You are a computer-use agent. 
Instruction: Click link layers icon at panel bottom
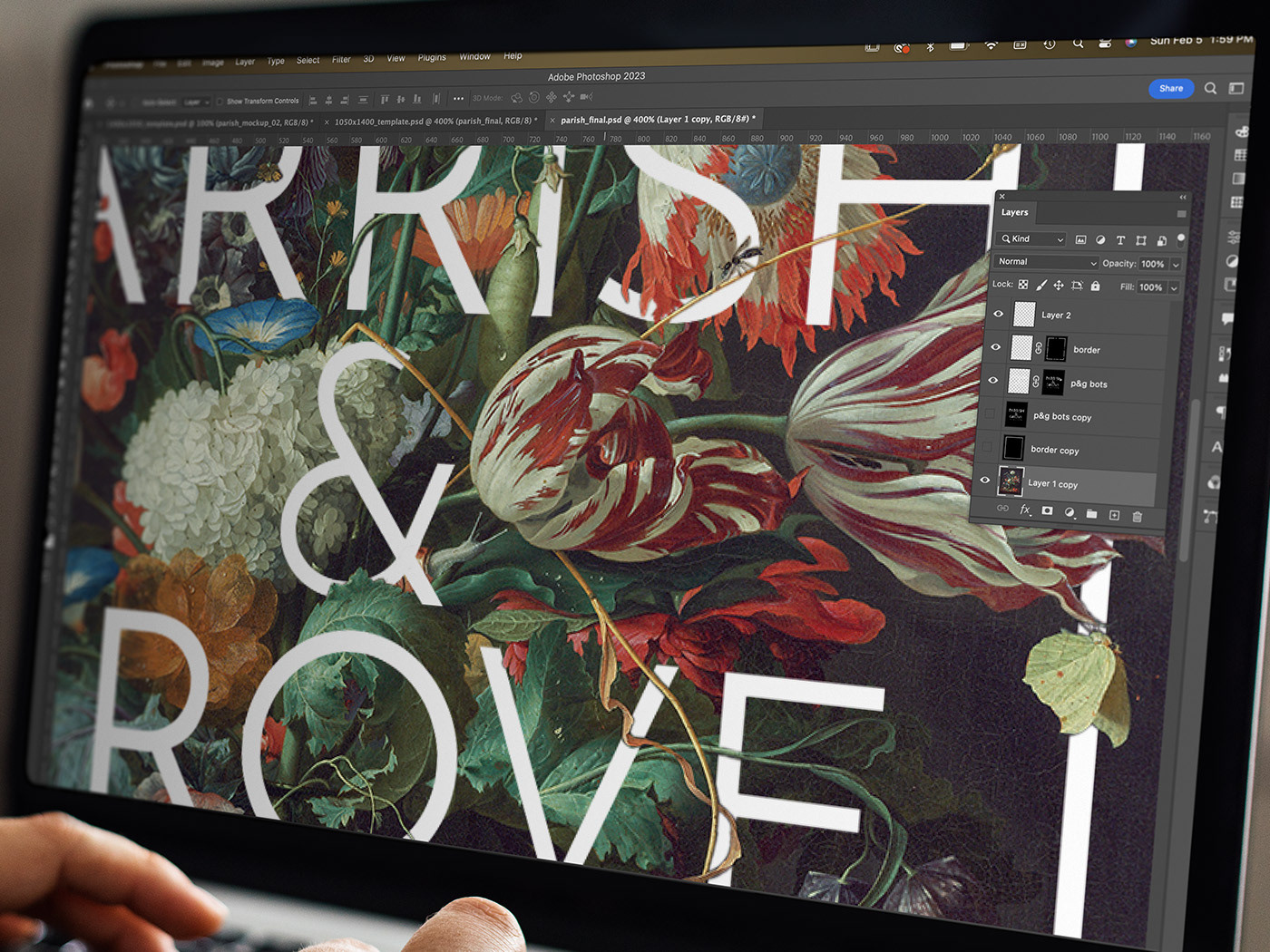click(x=1002, y=509)
